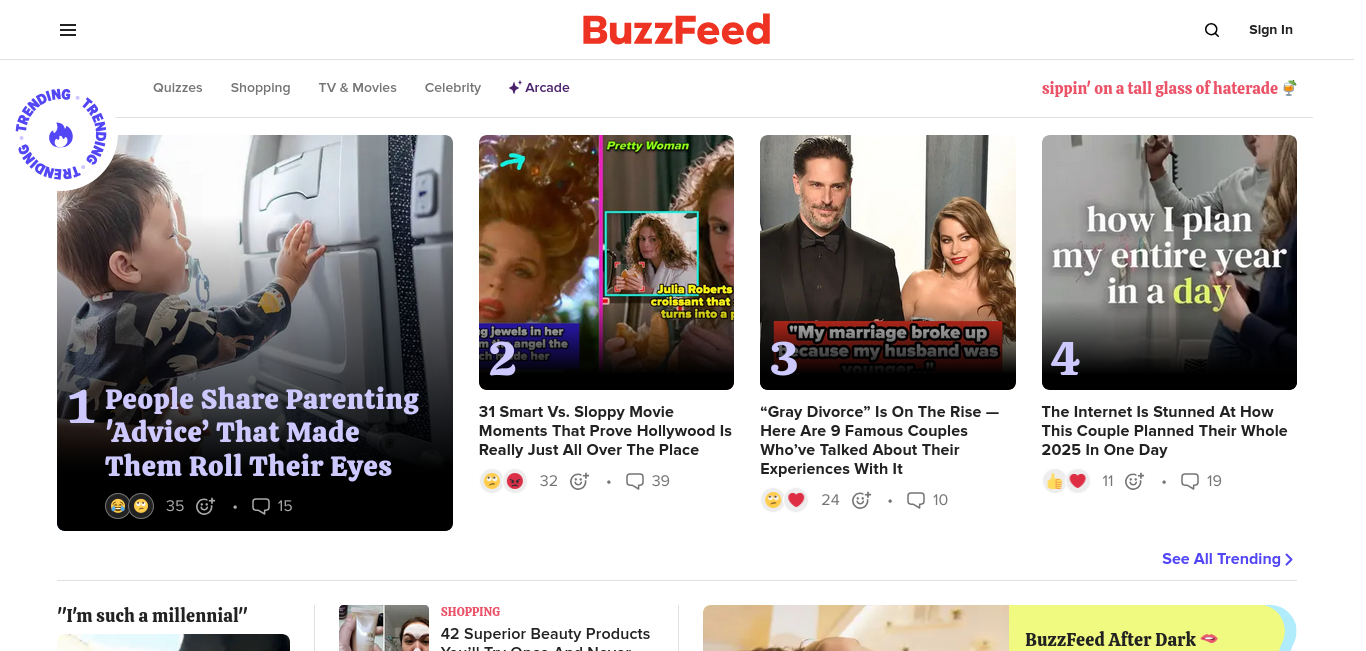Open the Arcade section
1366x651 pixels.
click(539, 88)
